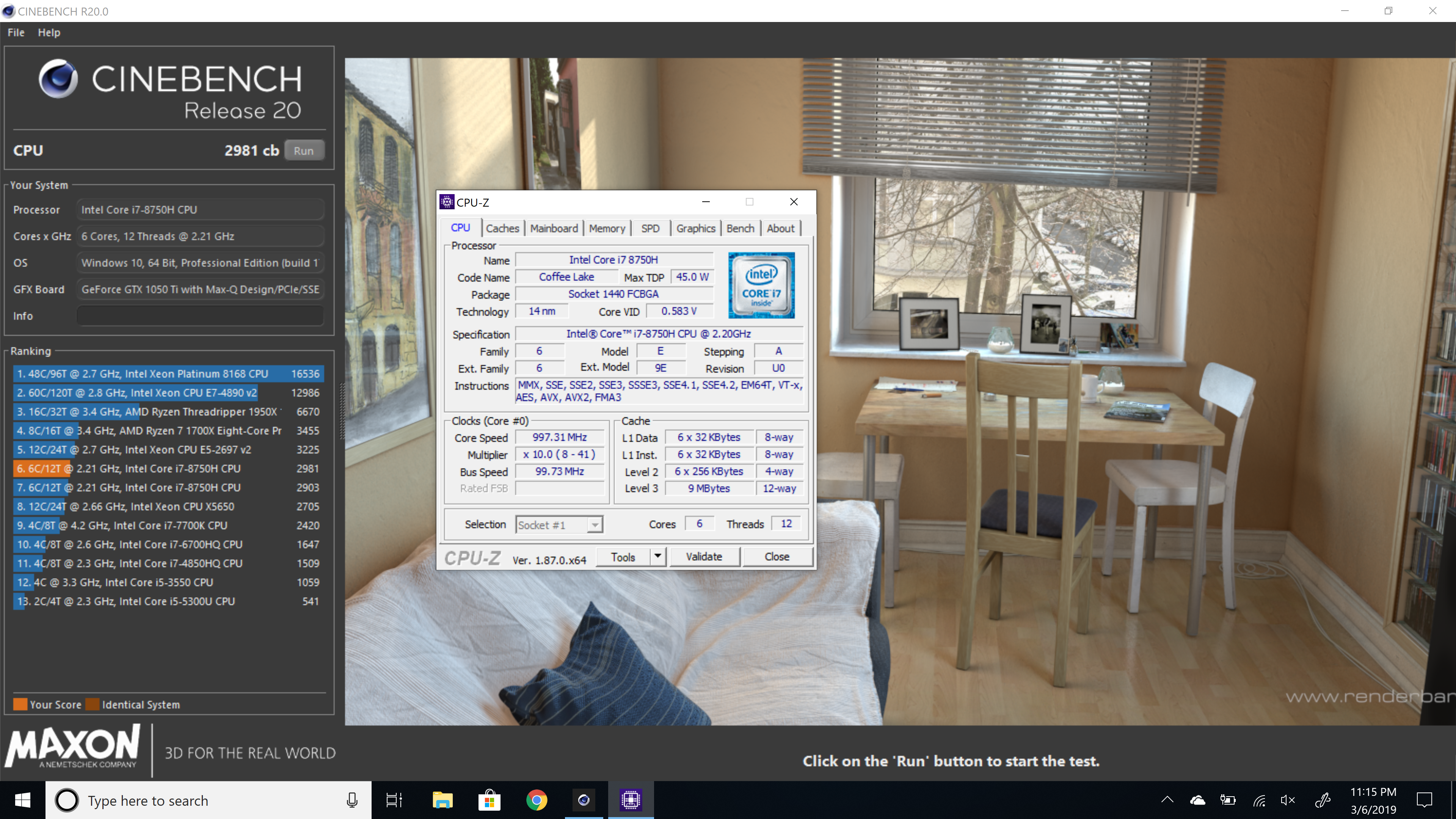Click the Cinebench title bar app icon
The height and width of the screenshot is (819, 1456).
[8, 11]
